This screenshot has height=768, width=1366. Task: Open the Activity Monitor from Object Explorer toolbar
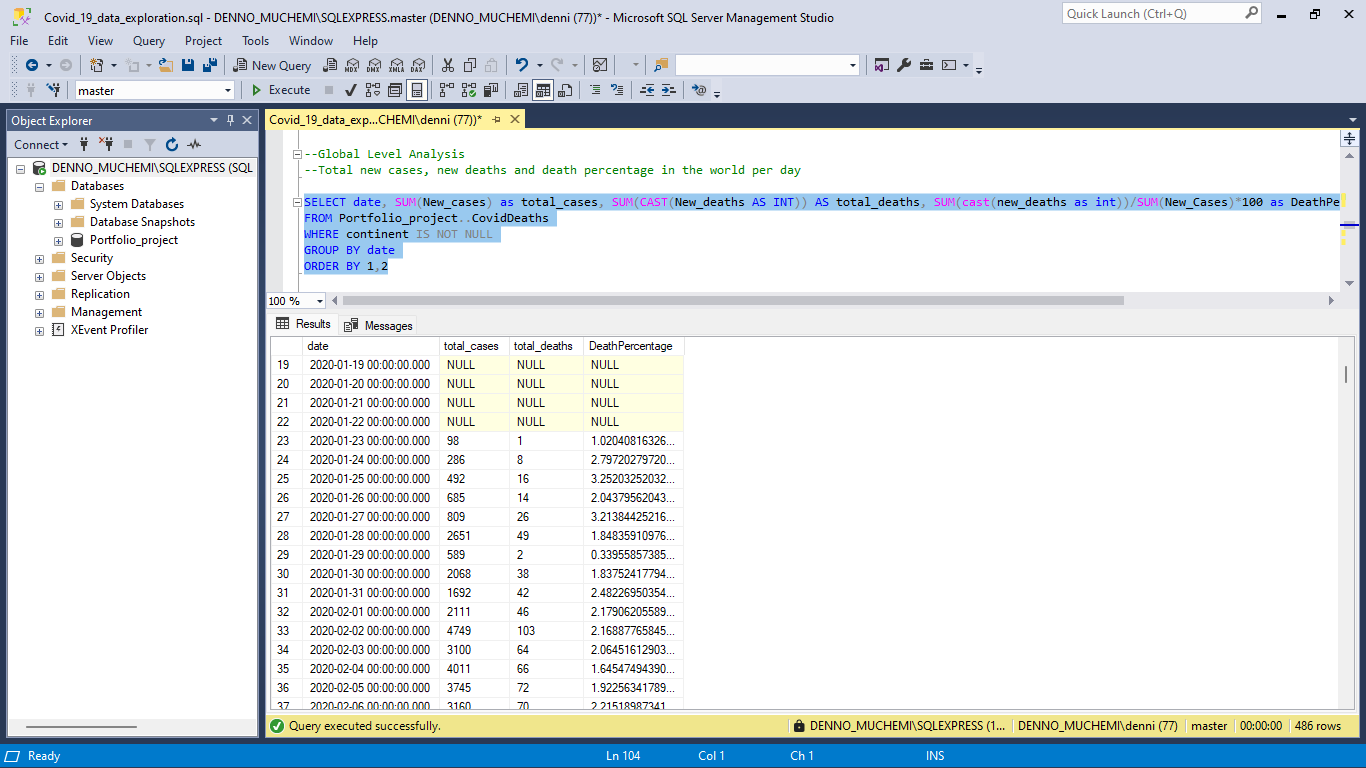[193, 145]
